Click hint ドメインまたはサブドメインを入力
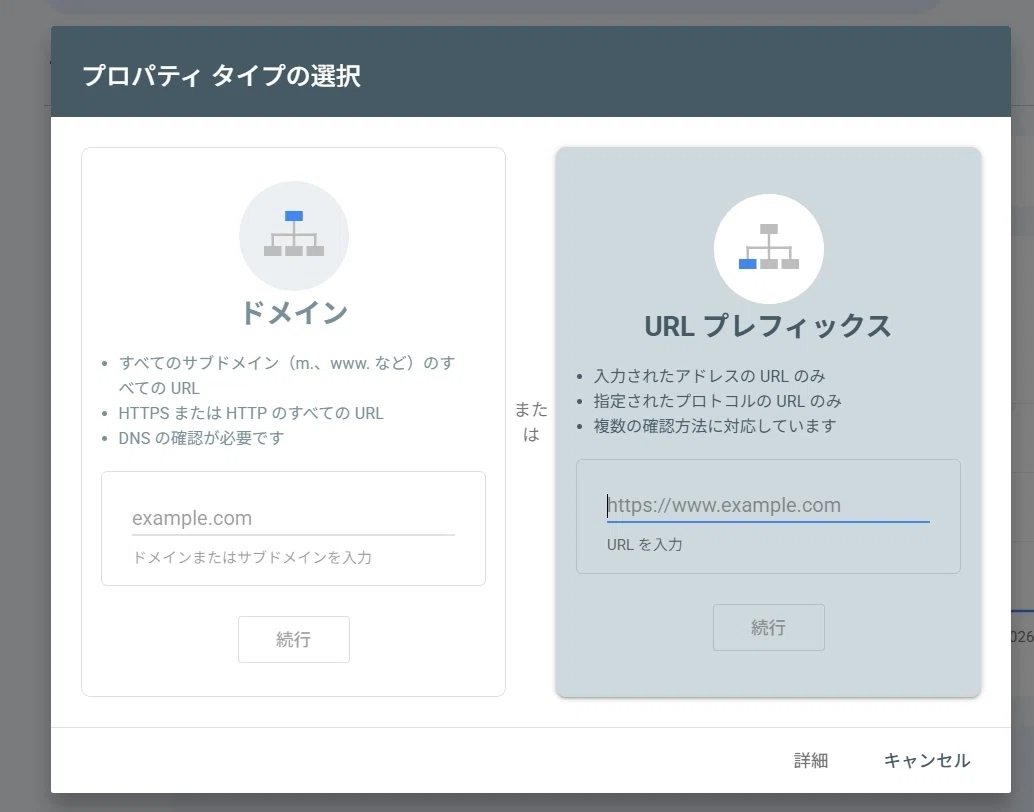This screenshot has width=1034, height=812. click(252, 557)
